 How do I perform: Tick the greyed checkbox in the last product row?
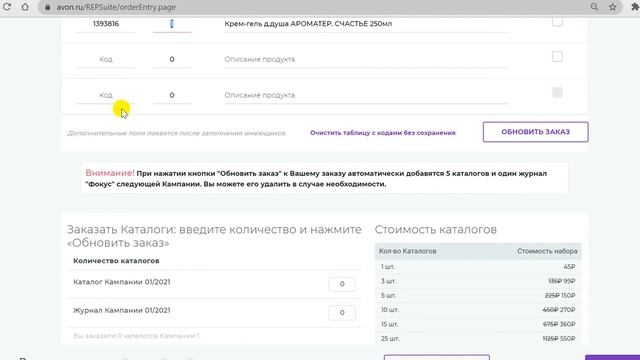coord(557,92)
